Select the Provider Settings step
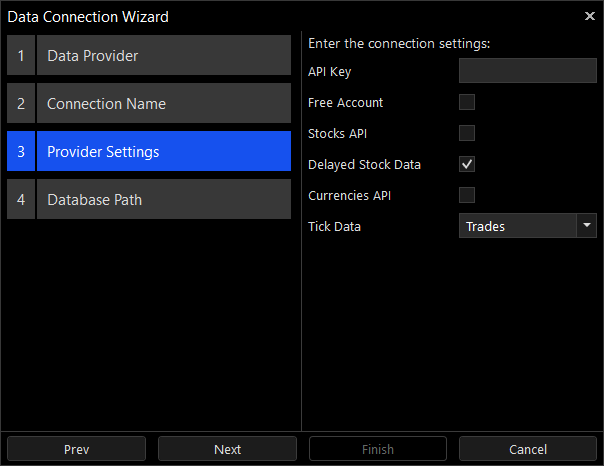The width and height of the screenshot is (604, 466). pyautogui.click(x=163, y=152)
